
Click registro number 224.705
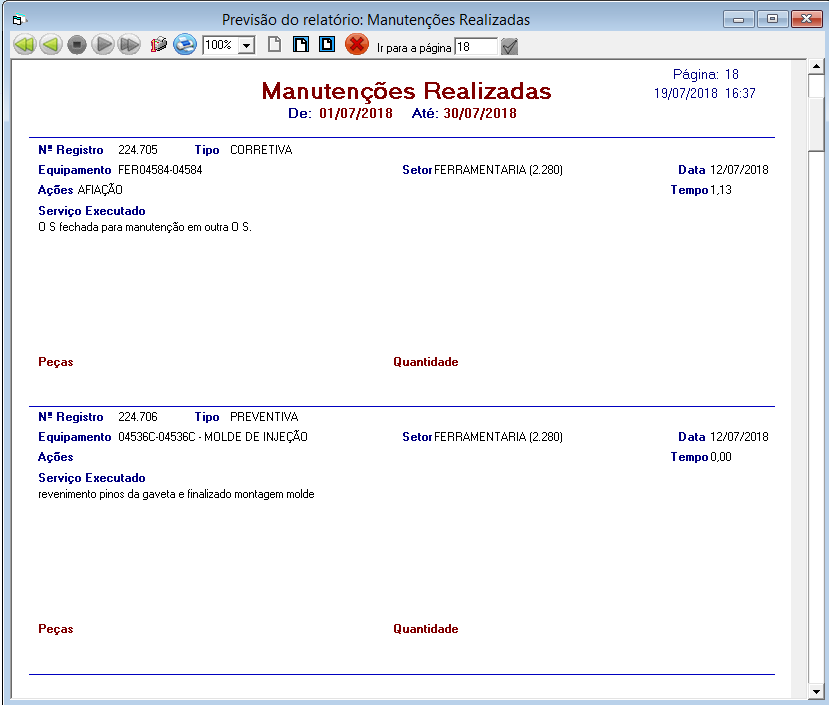pyautogui.click(x=138, y=150)
